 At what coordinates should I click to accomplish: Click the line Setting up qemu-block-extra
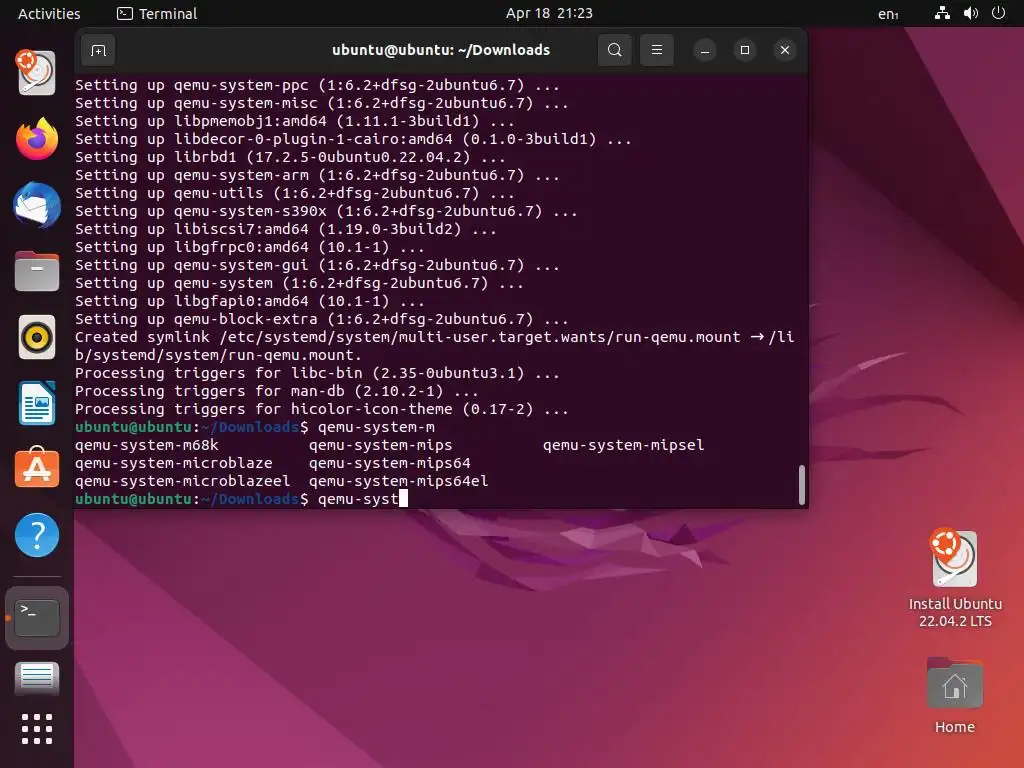(x=321, y=319)
